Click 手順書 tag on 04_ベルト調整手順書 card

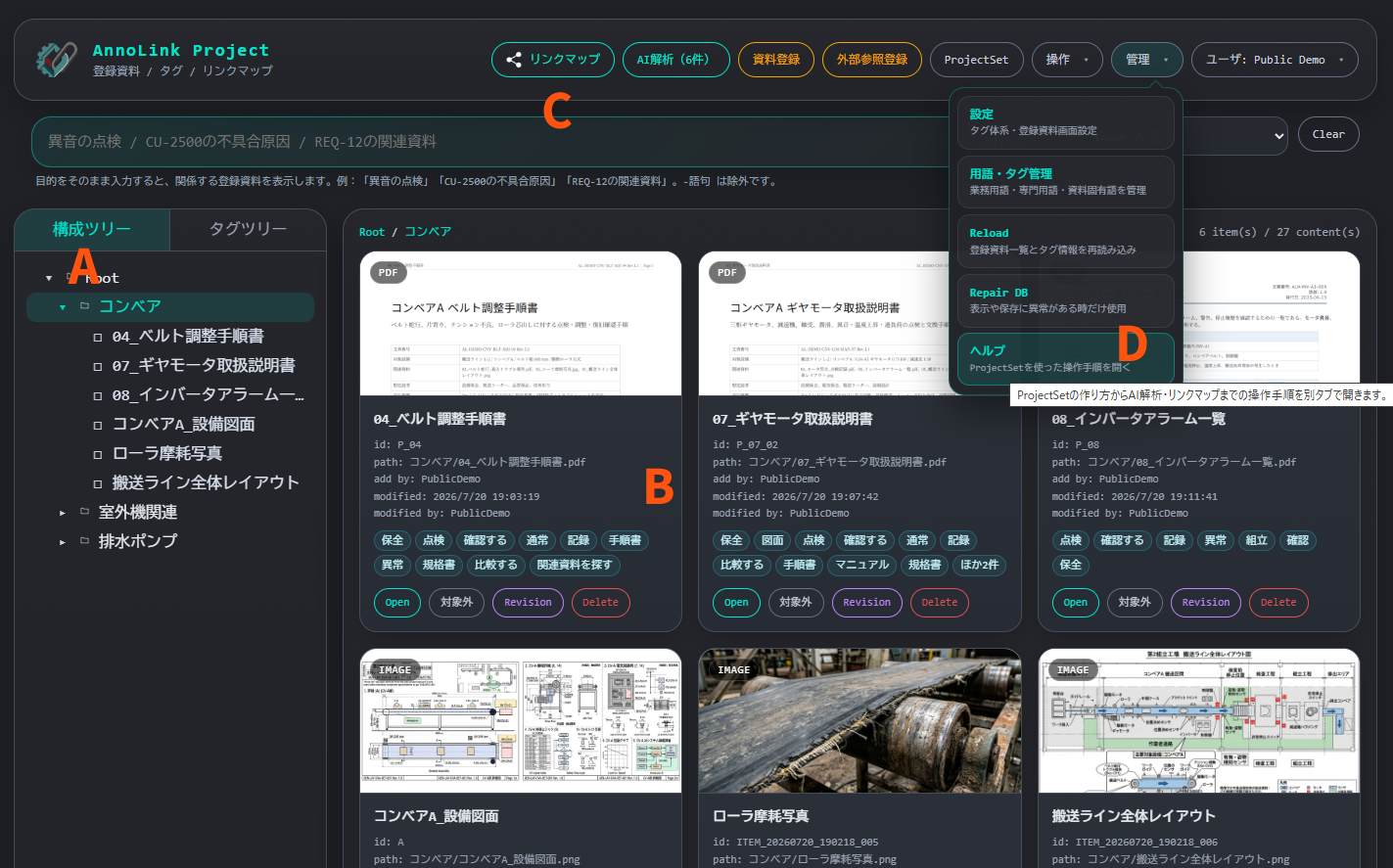click(x=625, y=541)
